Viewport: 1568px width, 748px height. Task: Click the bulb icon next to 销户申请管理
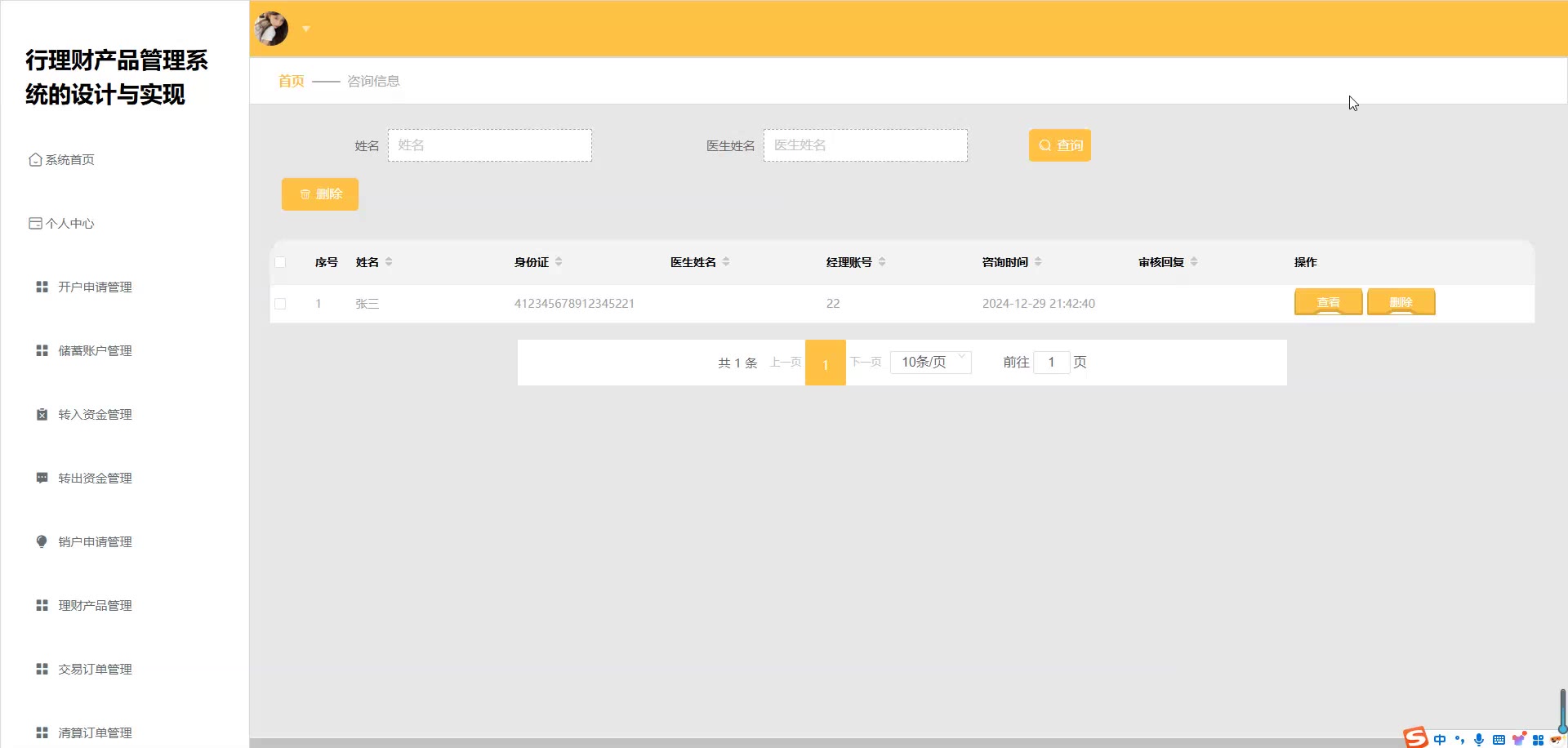(42, 541)
